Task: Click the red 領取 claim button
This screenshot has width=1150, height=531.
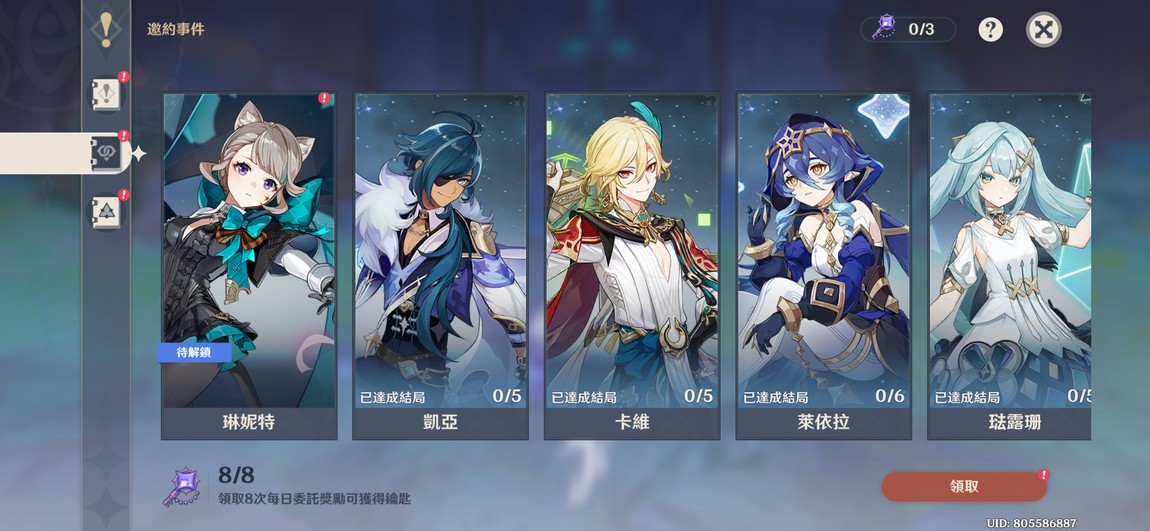Action: 964,486
